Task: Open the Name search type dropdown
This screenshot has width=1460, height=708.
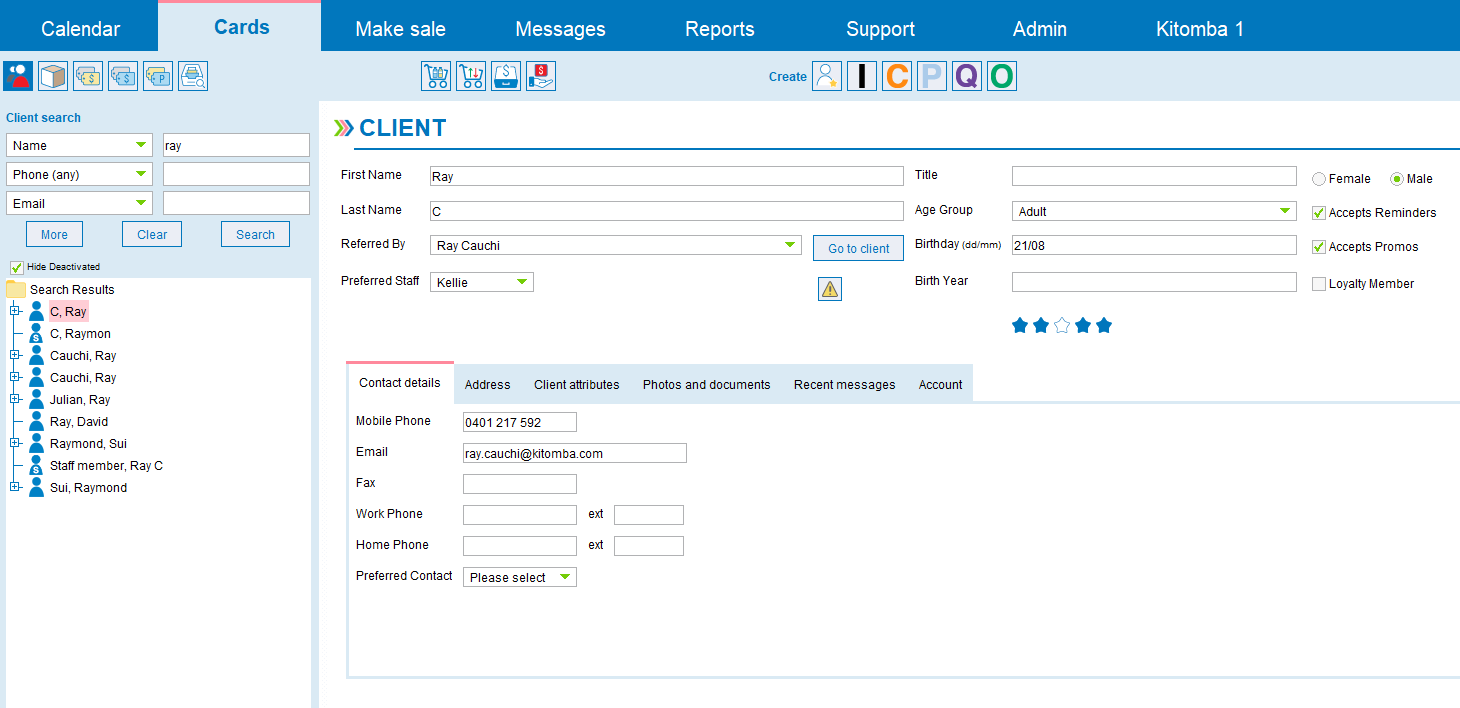Action: (79, 145)
